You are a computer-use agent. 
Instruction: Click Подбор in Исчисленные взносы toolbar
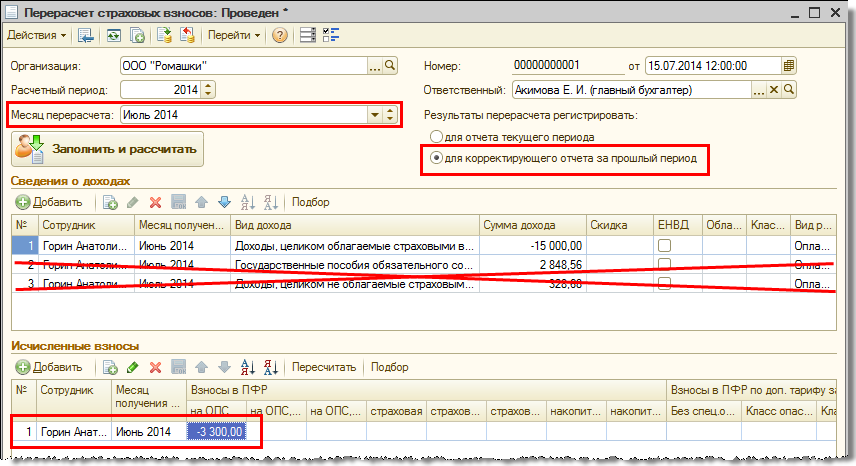coord(390,367)
